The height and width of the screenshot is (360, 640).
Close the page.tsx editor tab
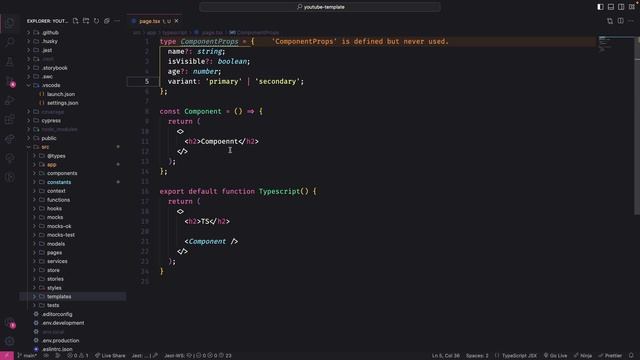point(176,21)
